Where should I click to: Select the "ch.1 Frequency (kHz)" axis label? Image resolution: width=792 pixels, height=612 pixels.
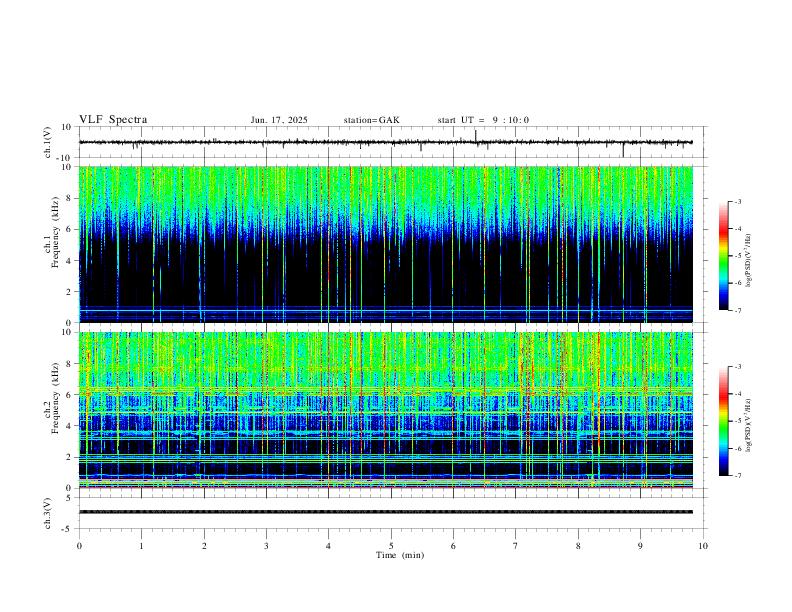click(51, 233)
